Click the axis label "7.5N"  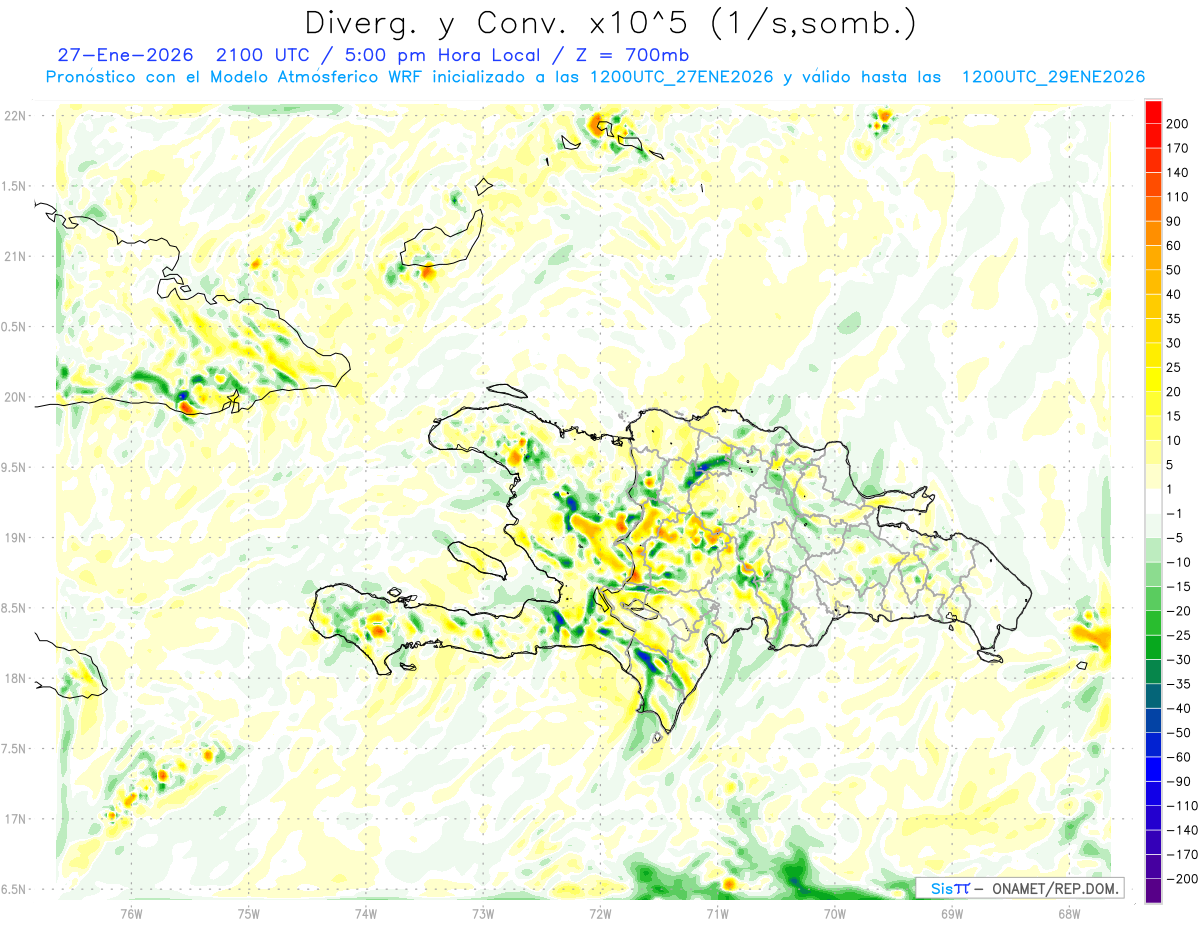[15, 748]
